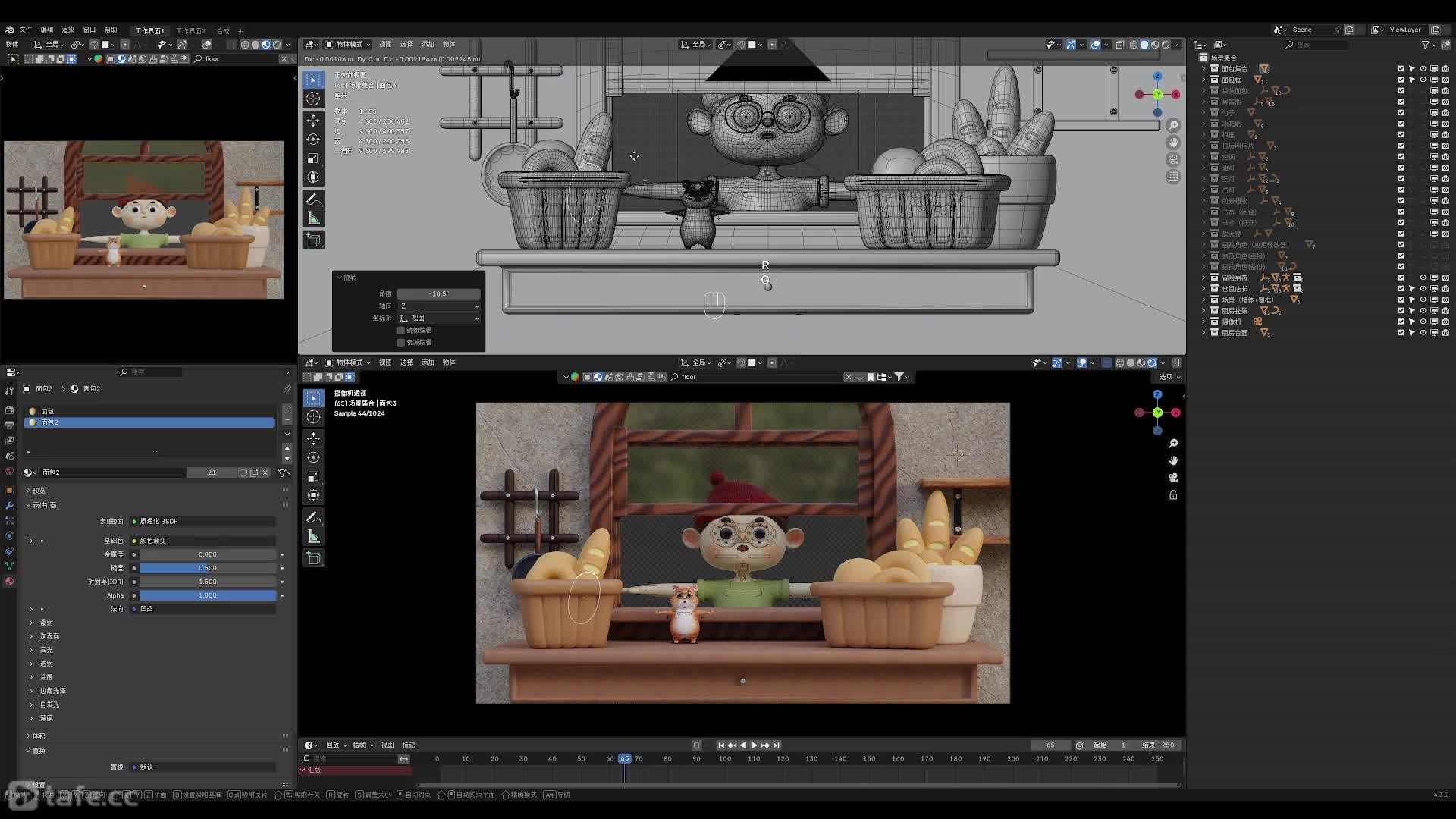
Task: Open the Modifier properties wrench tab
Action: tap(9, 505)
